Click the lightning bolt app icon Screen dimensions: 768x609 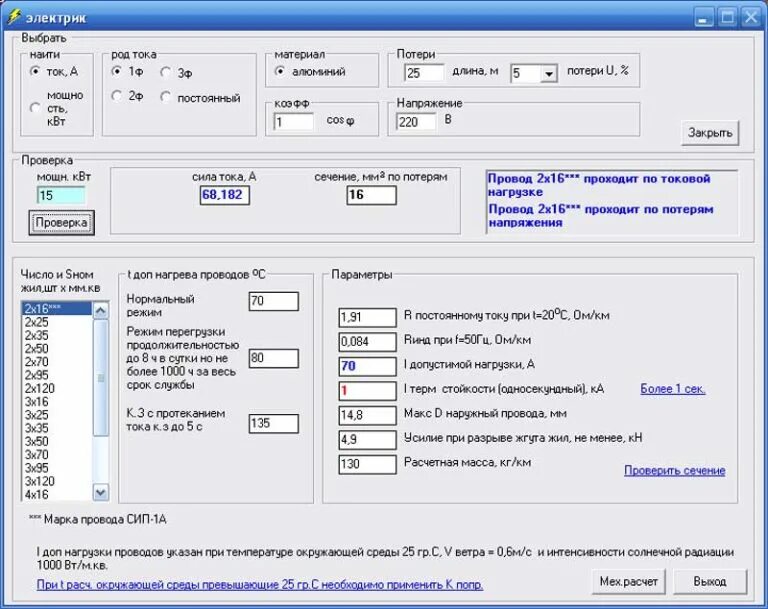click(x=13, y=17)
